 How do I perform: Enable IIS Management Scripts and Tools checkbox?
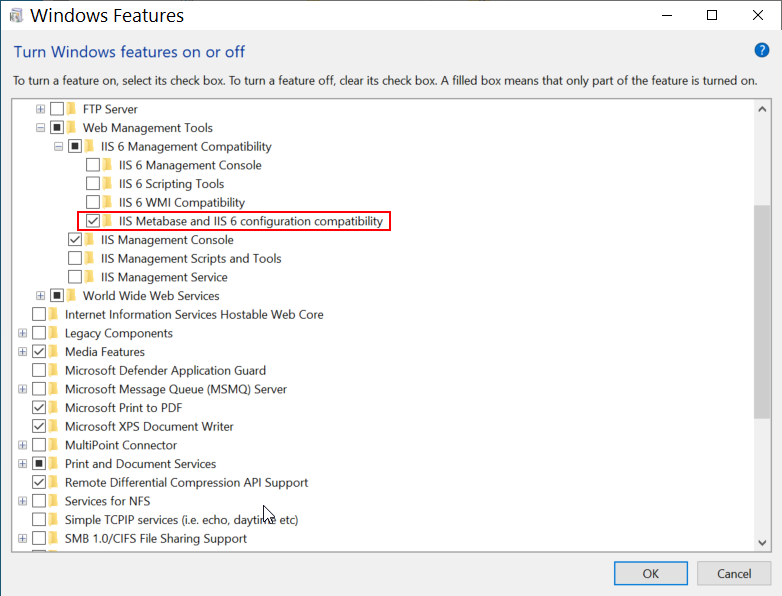(x=75, y=258)
